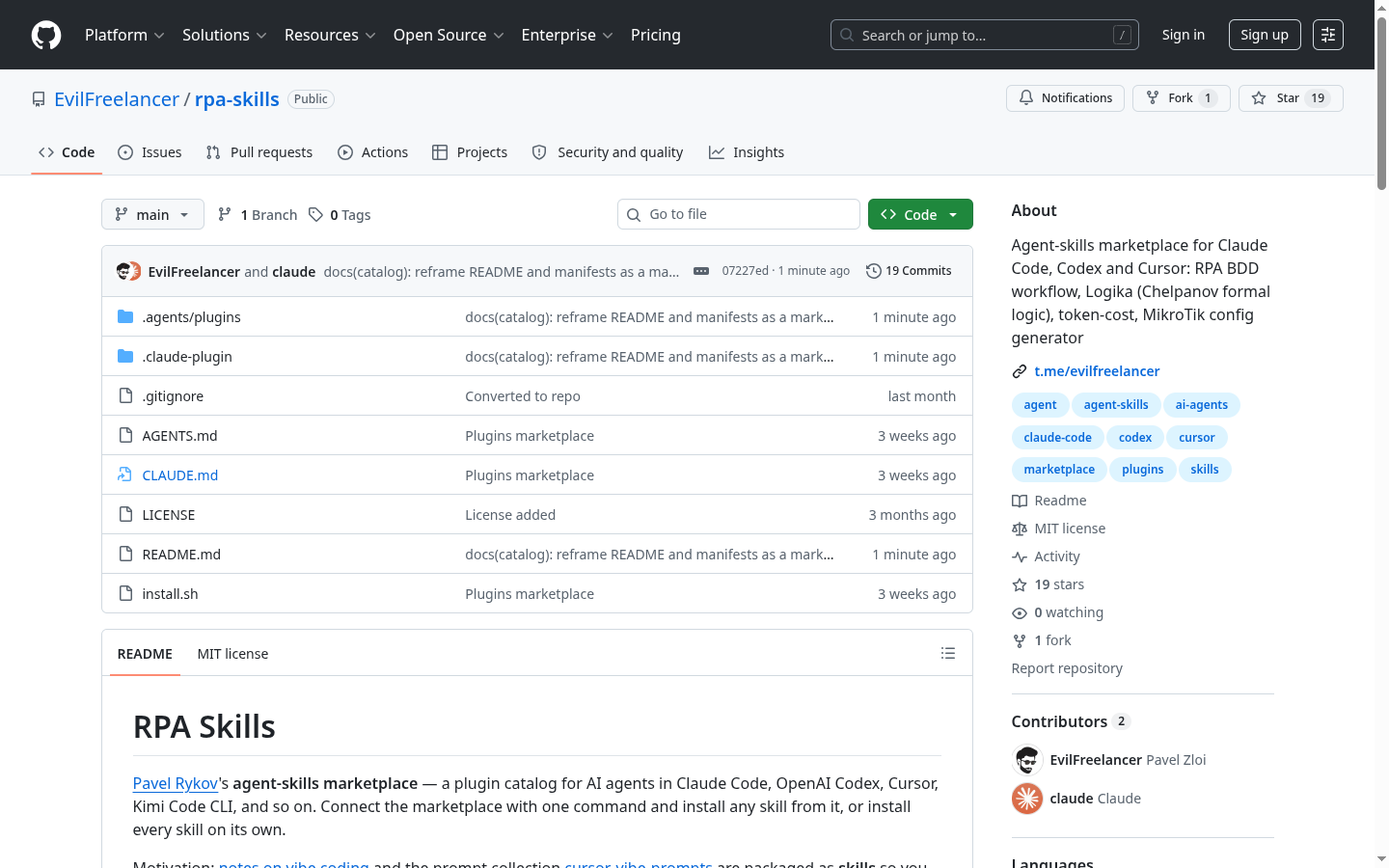Focus the Go to file field
This screenshot has height=868, width=1389.
(x=739, y=214)
